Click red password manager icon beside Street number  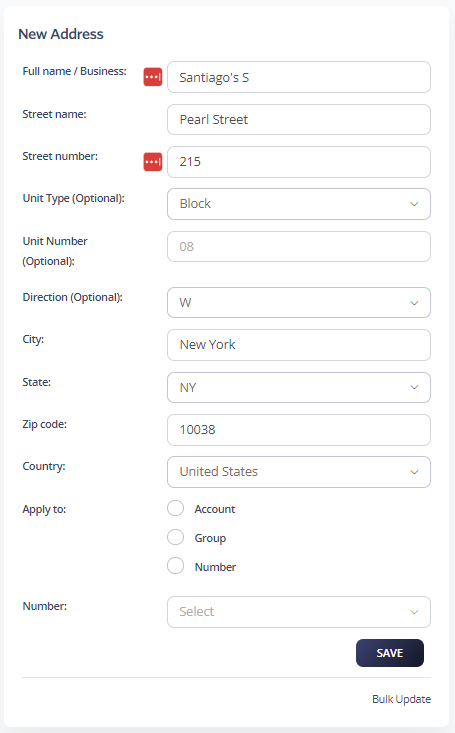click(x=152, y=162)
